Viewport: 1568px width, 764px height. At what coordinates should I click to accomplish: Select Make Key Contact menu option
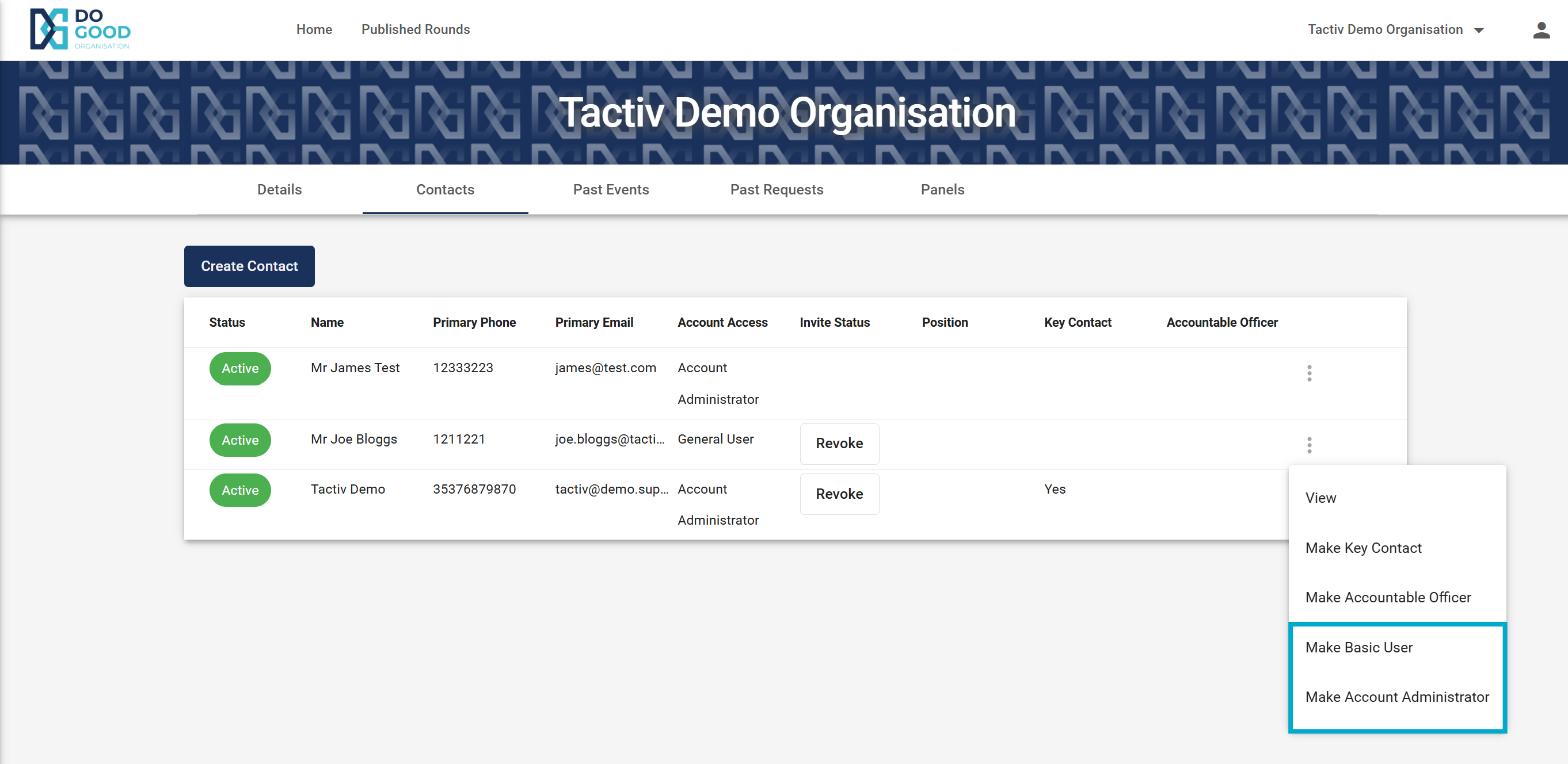click(1363, 548)
